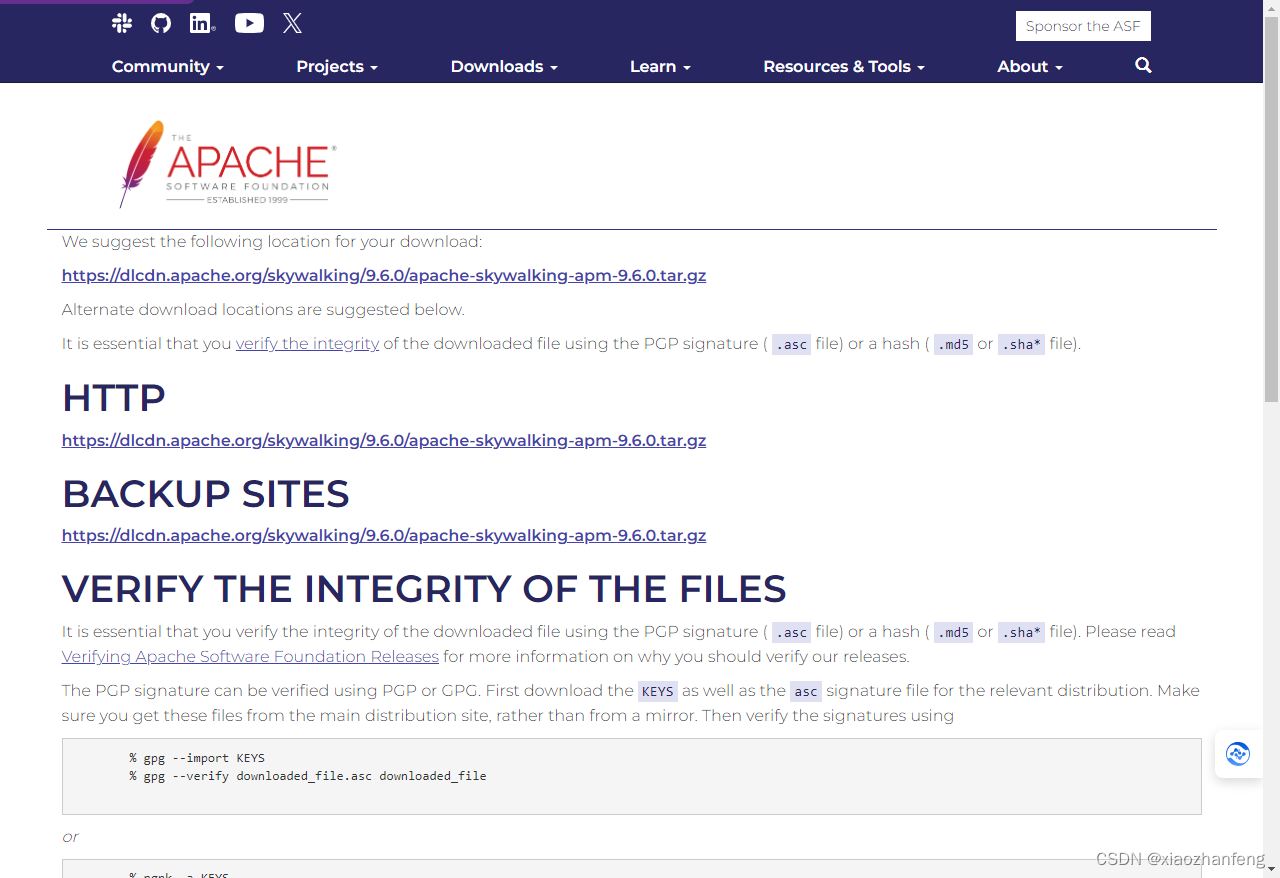Click the VERIFY THE INTEGRITY OF THE FILES heading

(x=424, y=589)
